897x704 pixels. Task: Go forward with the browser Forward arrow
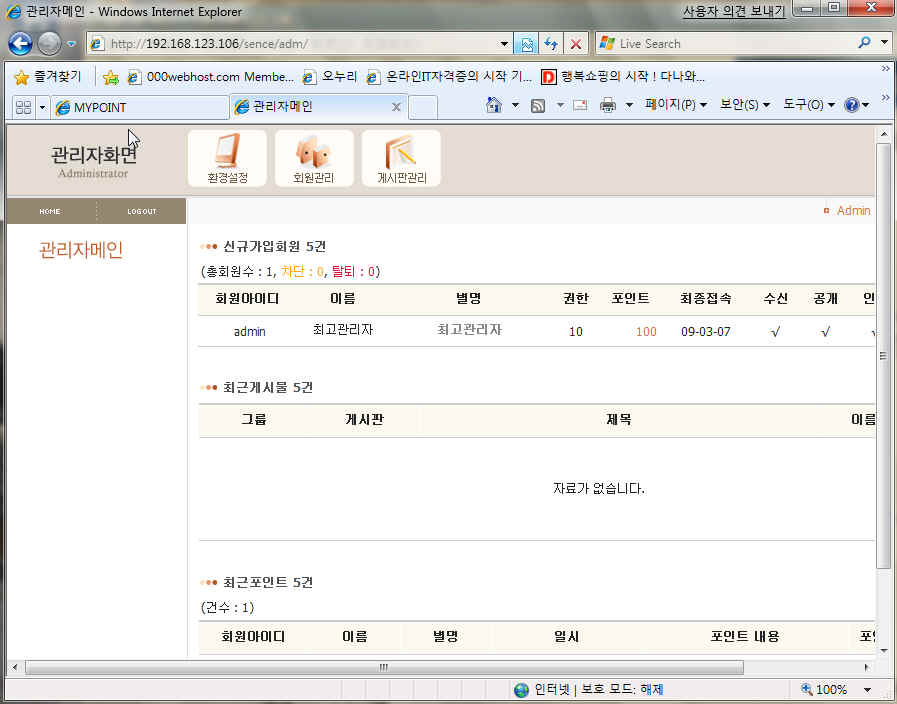coord(49,43)
